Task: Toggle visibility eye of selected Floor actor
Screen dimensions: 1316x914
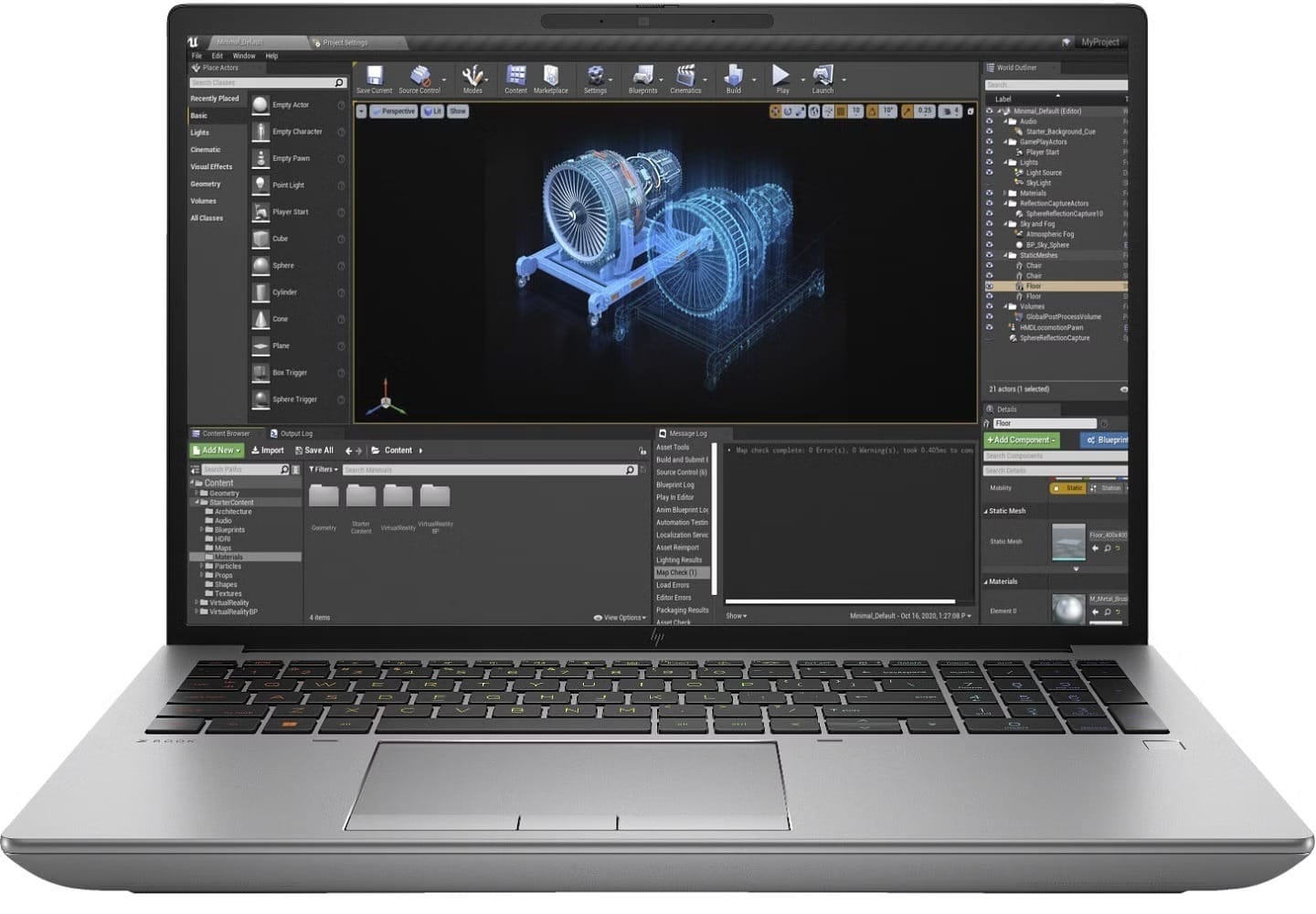Action: (x=989, y=286)
